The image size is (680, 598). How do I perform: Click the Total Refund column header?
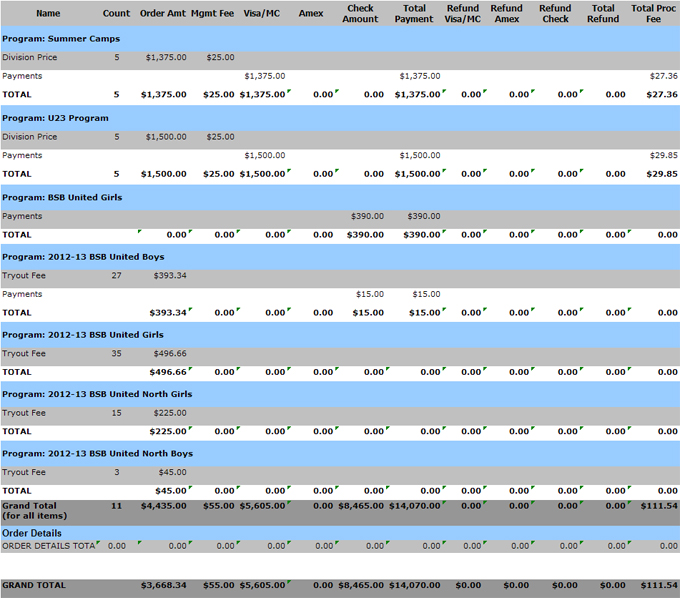pos(603,13)
